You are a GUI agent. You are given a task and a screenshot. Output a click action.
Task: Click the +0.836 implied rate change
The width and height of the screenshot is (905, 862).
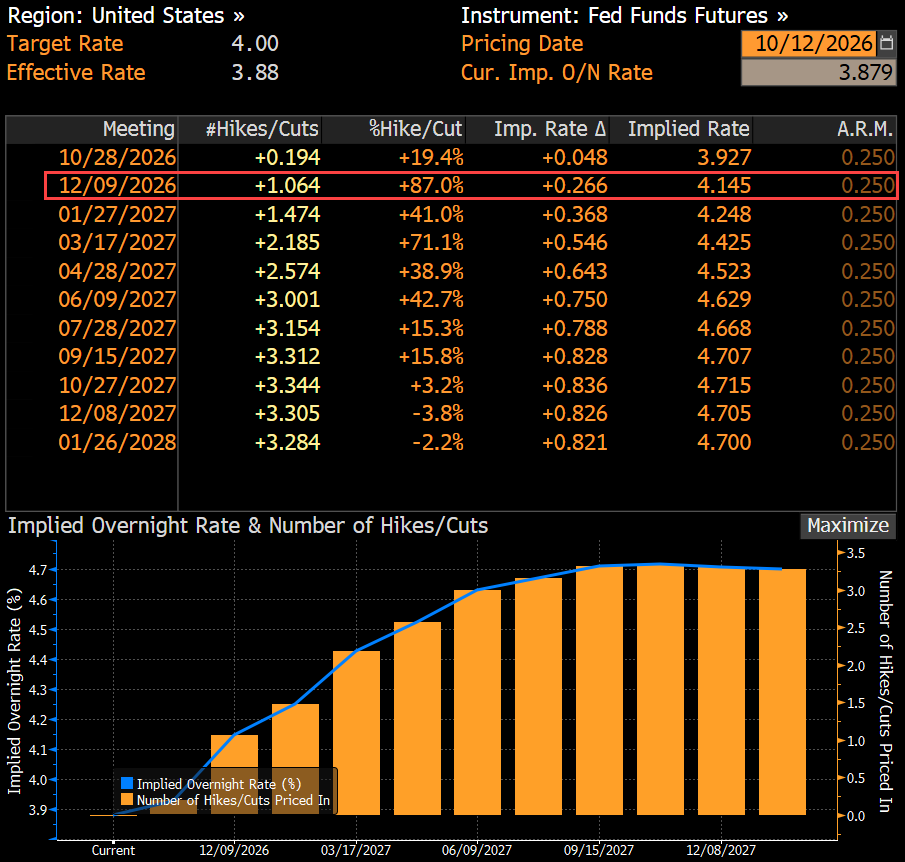tap(574, 385)
